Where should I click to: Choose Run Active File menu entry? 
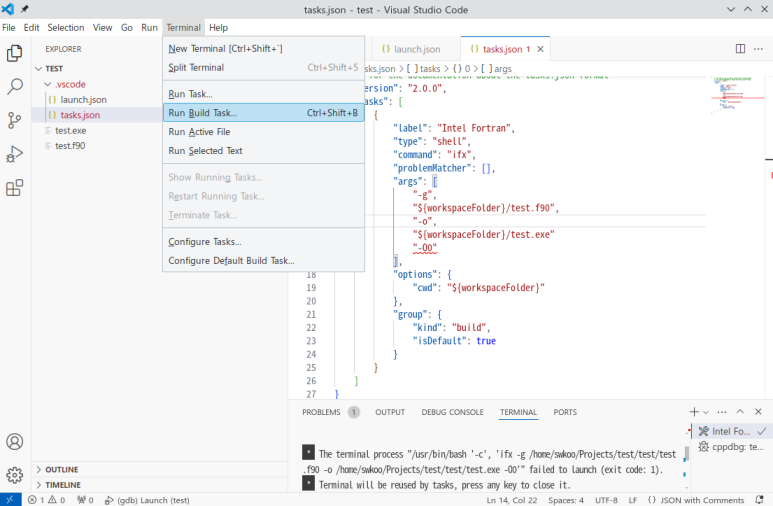(263, 132)
